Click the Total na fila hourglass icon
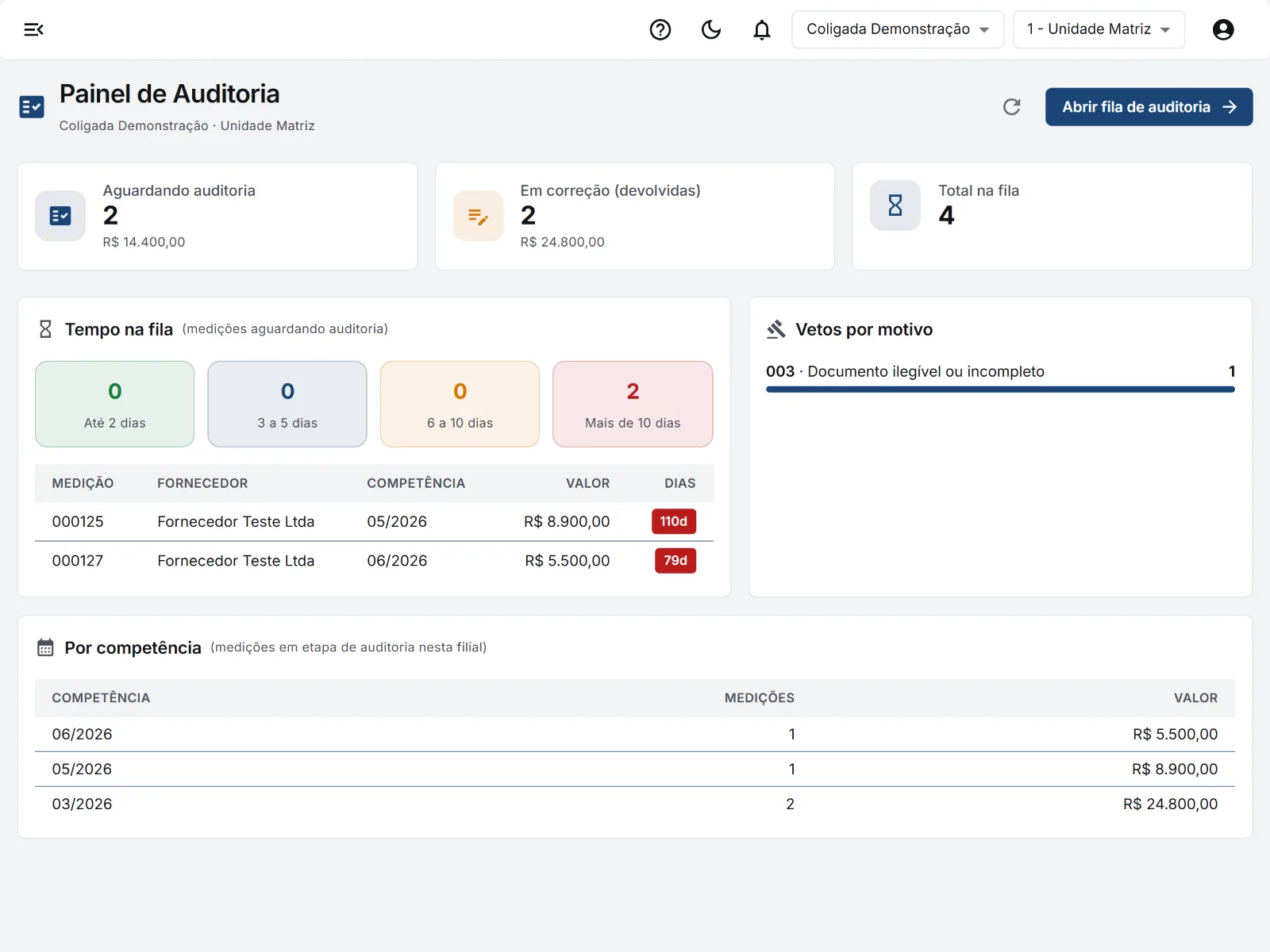The width and height of the screenshot is (1270, 952). click(895, 205)
